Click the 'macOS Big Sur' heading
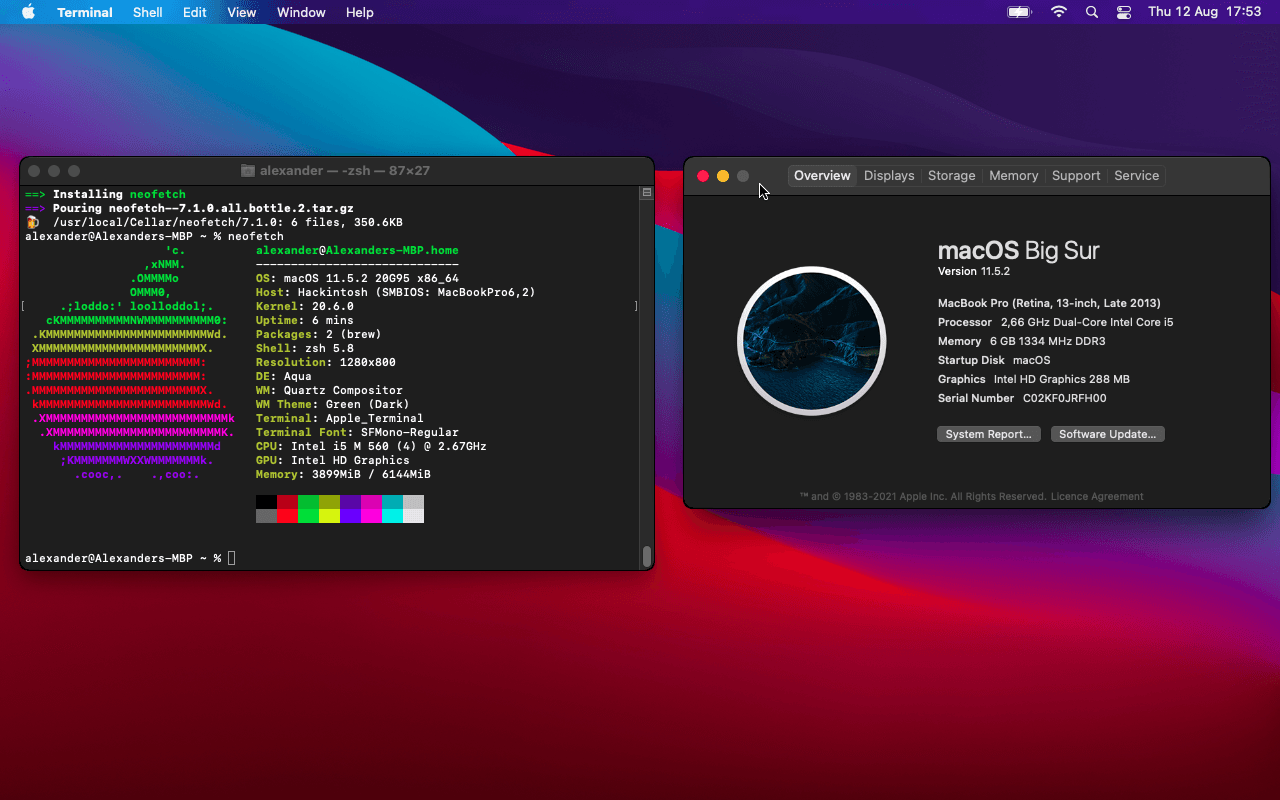 click(x=1018, y=250)
